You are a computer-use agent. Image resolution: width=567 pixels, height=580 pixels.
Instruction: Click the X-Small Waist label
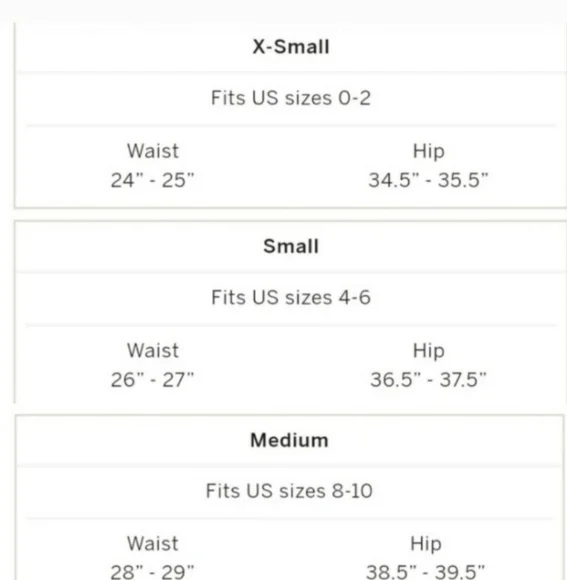tap(153, 151)
